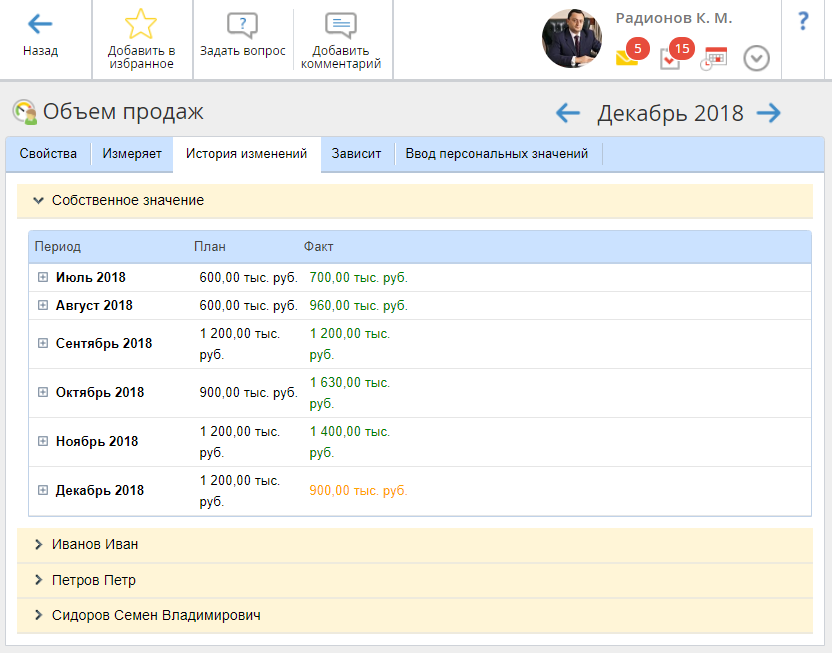The height and width of the screenshot is (653, 832).
Task: Open the Ask a question icon
Action: coord(242,25)
